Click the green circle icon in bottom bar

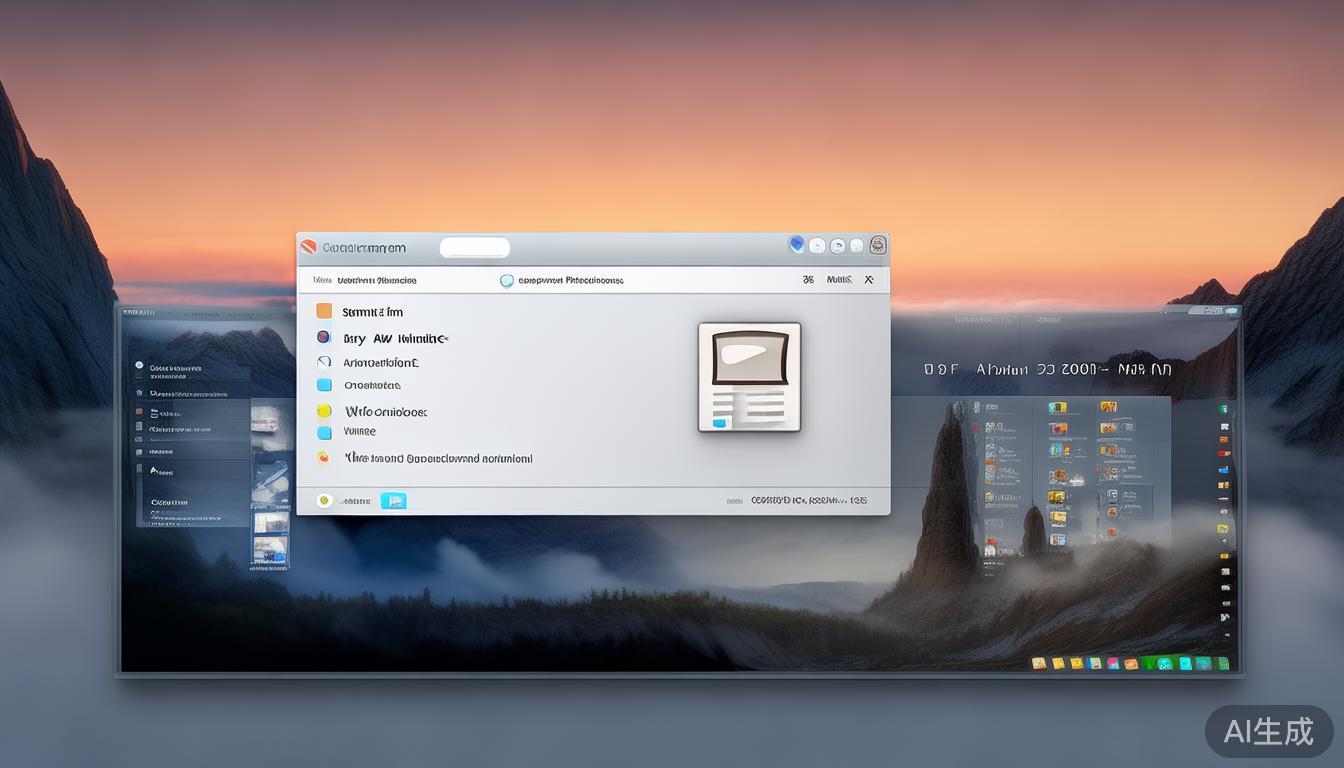click(x=324, y=501)
